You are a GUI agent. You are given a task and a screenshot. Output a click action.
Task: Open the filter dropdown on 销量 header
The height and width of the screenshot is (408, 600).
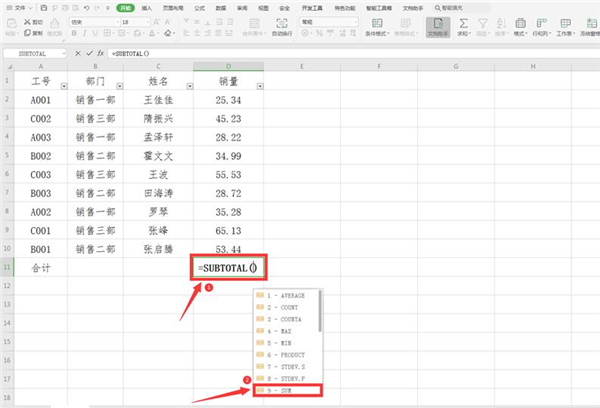(x=260, y=86)
